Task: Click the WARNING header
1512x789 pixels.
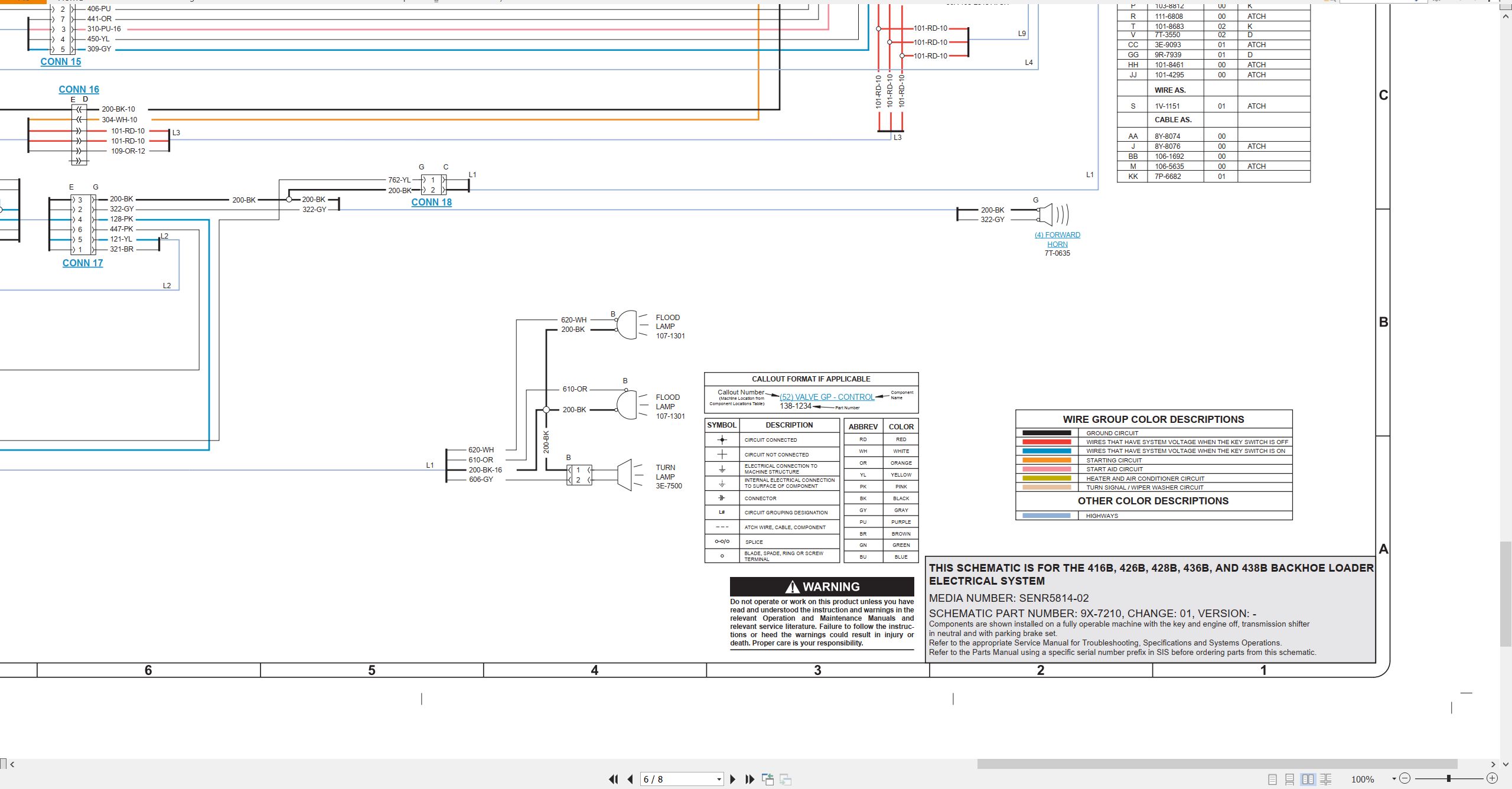Action: pos(822,586)
